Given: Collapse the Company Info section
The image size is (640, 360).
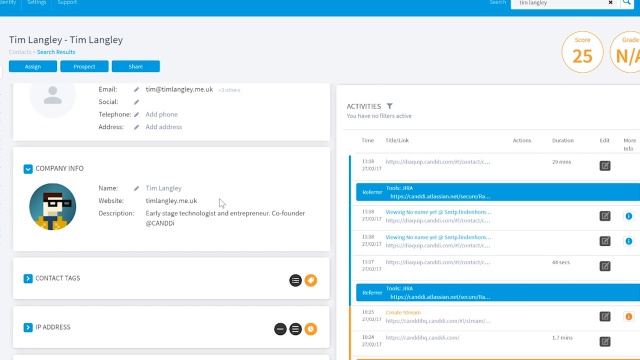Looking at the screenshot, I should (28, 169).
